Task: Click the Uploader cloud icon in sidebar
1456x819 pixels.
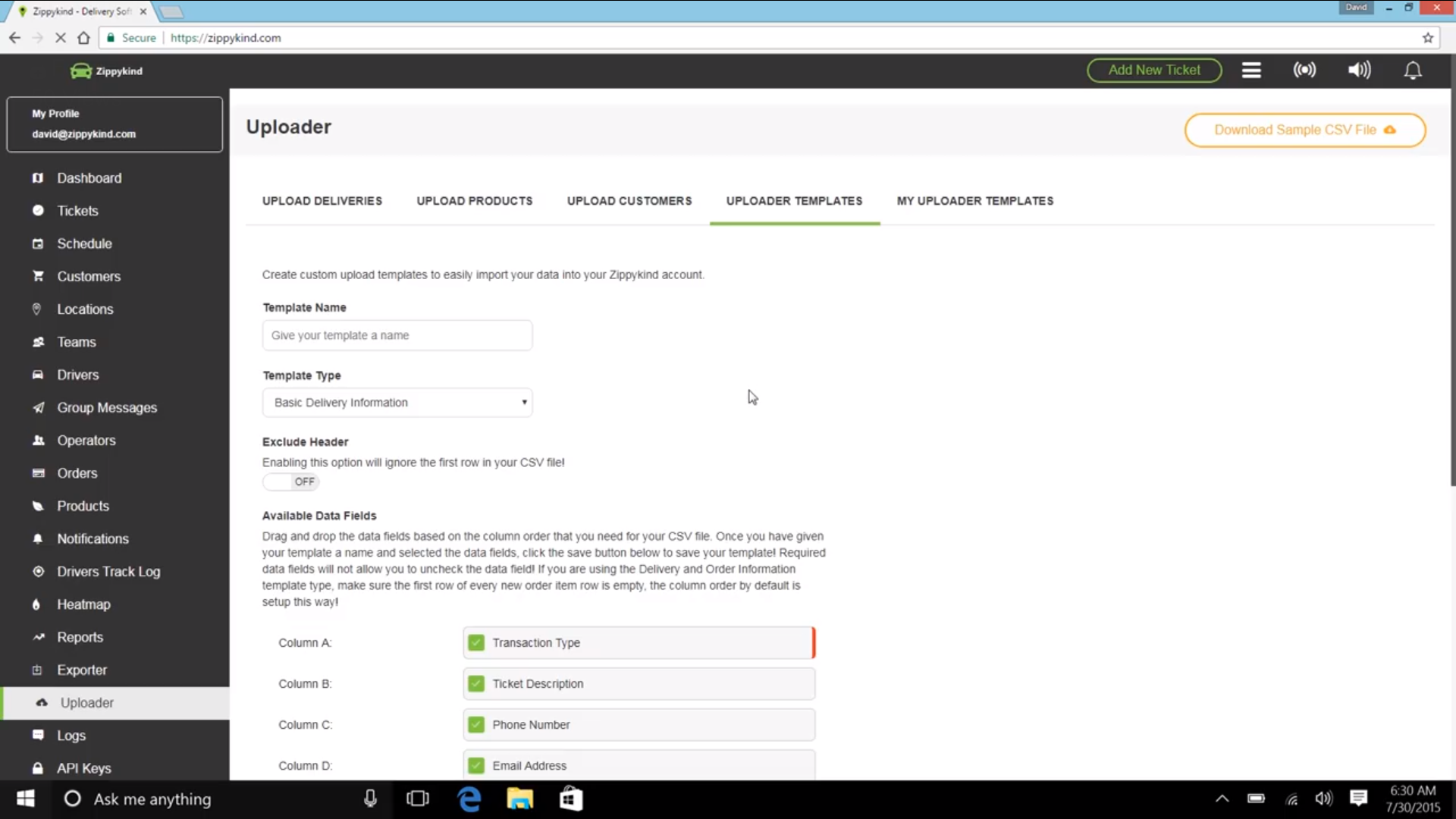Action: pyautogui.click(x=42, y=702)
